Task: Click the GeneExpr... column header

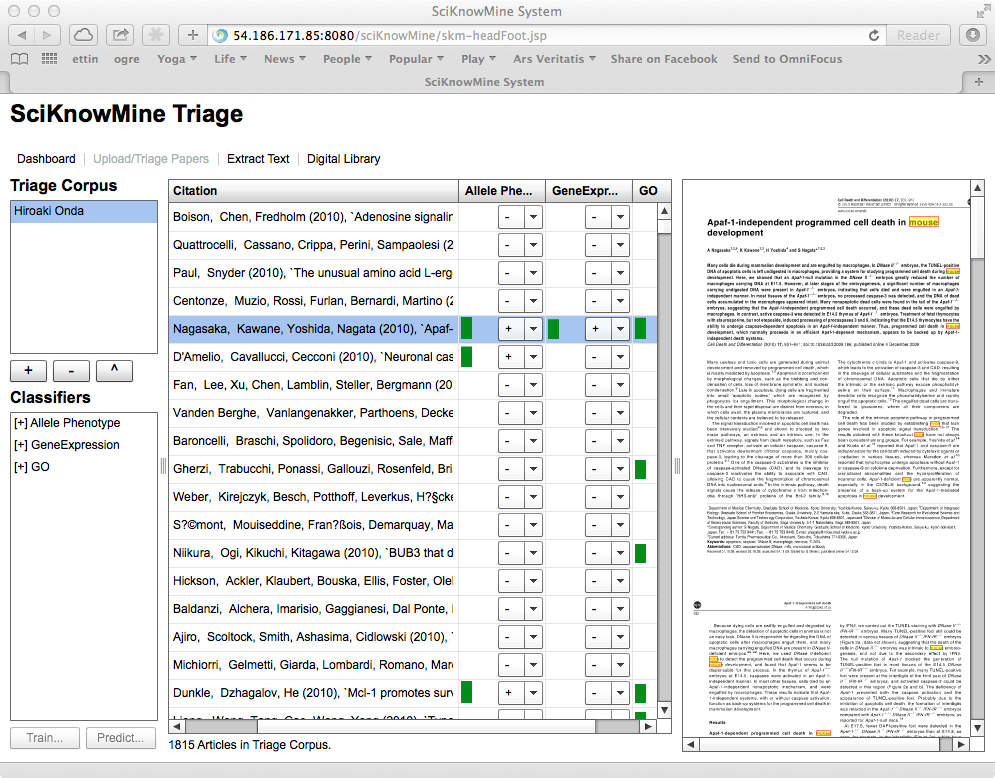Action: pyautogui.click(x=589, y=191)
